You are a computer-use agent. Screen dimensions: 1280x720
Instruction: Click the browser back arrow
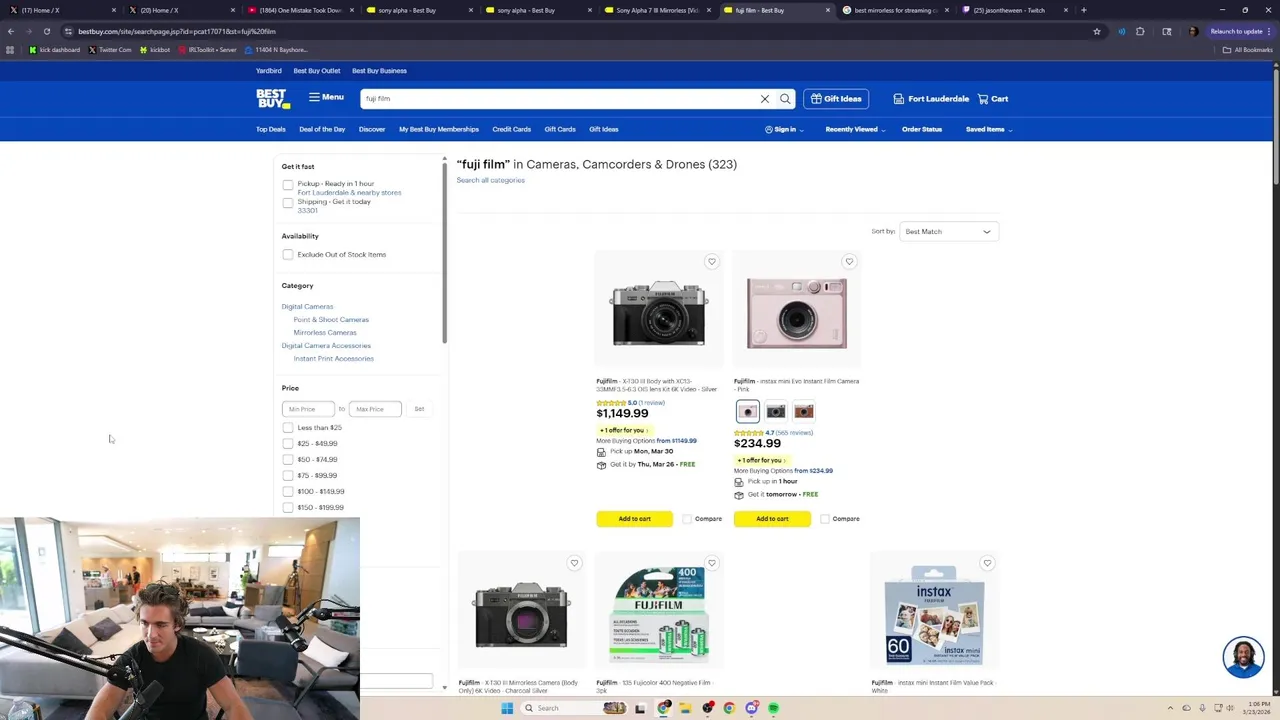(x=11, y=31)
